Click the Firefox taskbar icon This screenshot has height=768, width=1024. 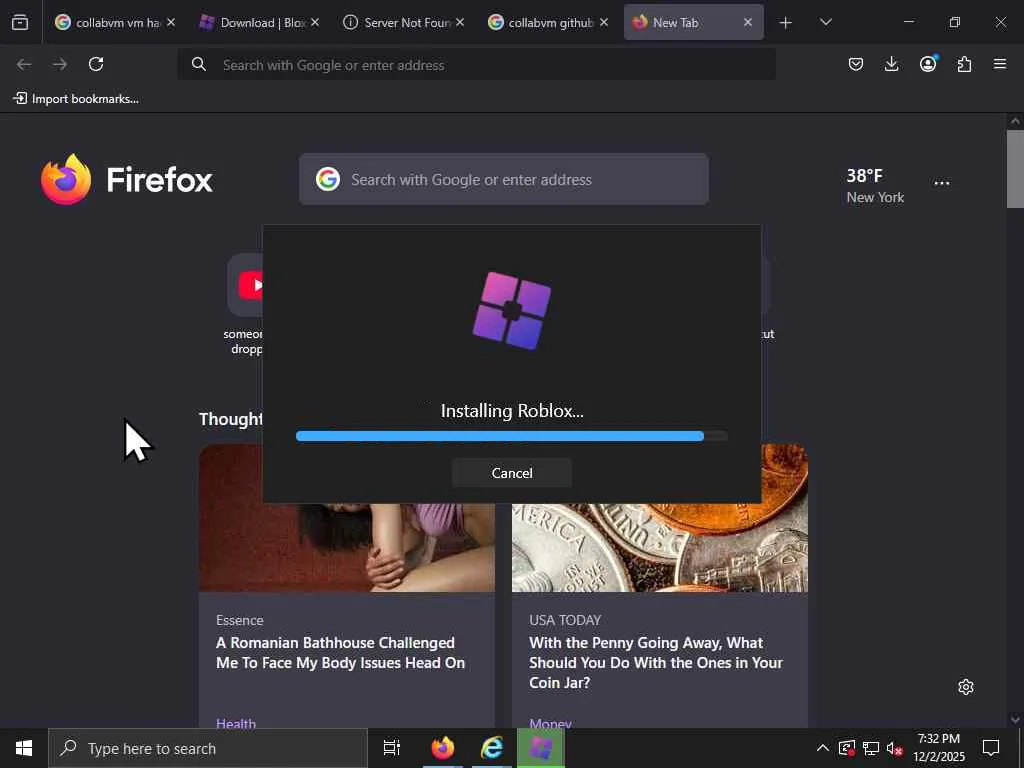click(442, 748)
